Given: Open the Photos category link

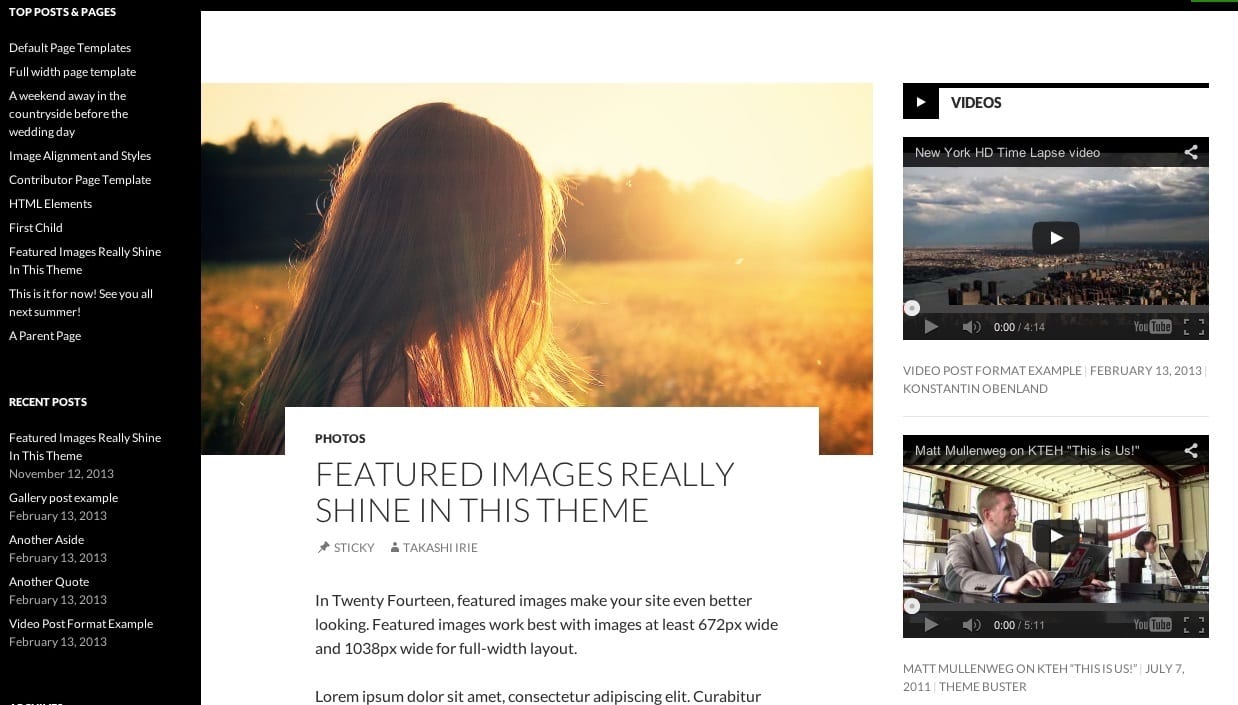Looking at the screenshot, I should (x=340, y=438).
